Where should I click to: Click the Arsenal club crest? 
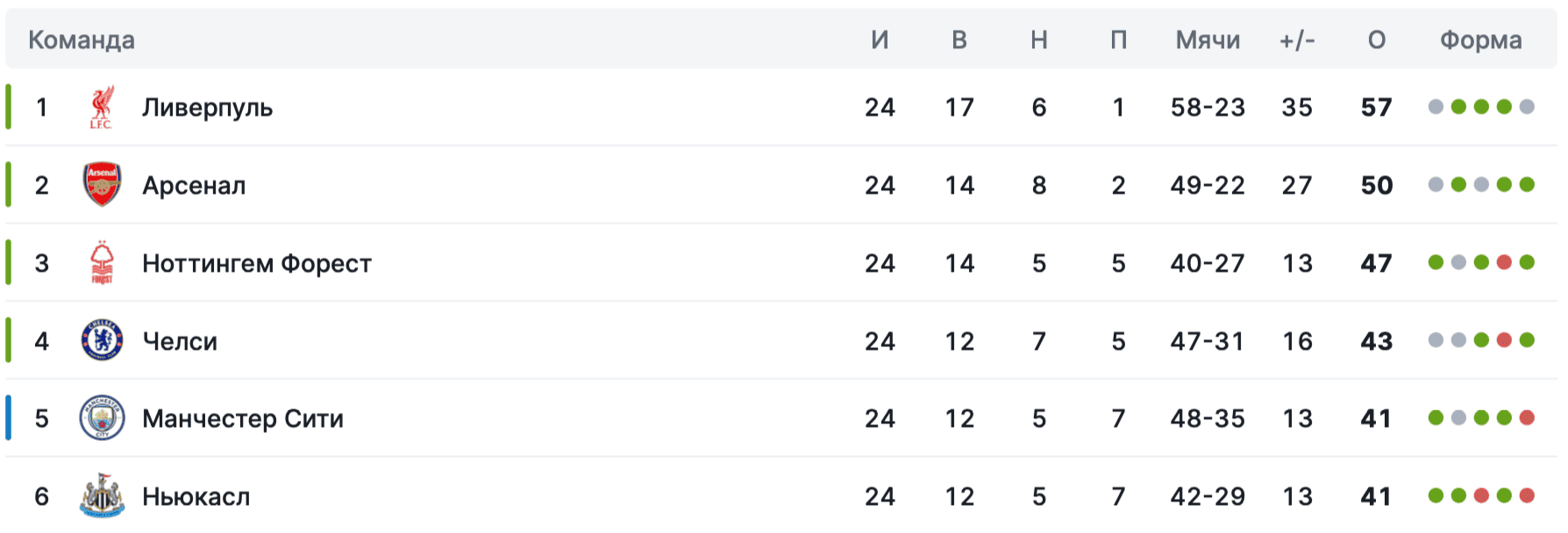102,185
